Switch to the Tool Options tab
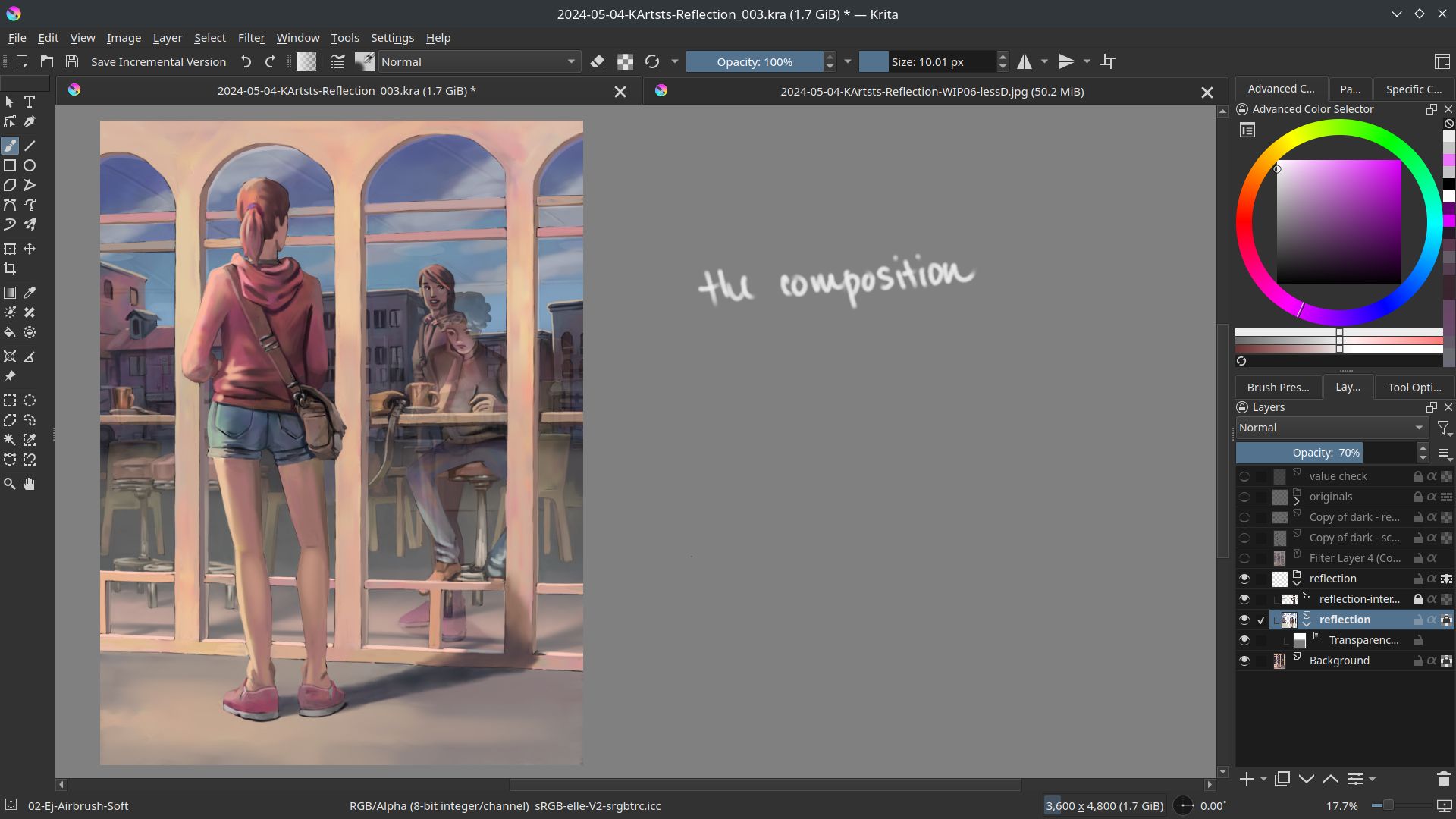Screen dimensions: 1456x819 [1414, 388]
